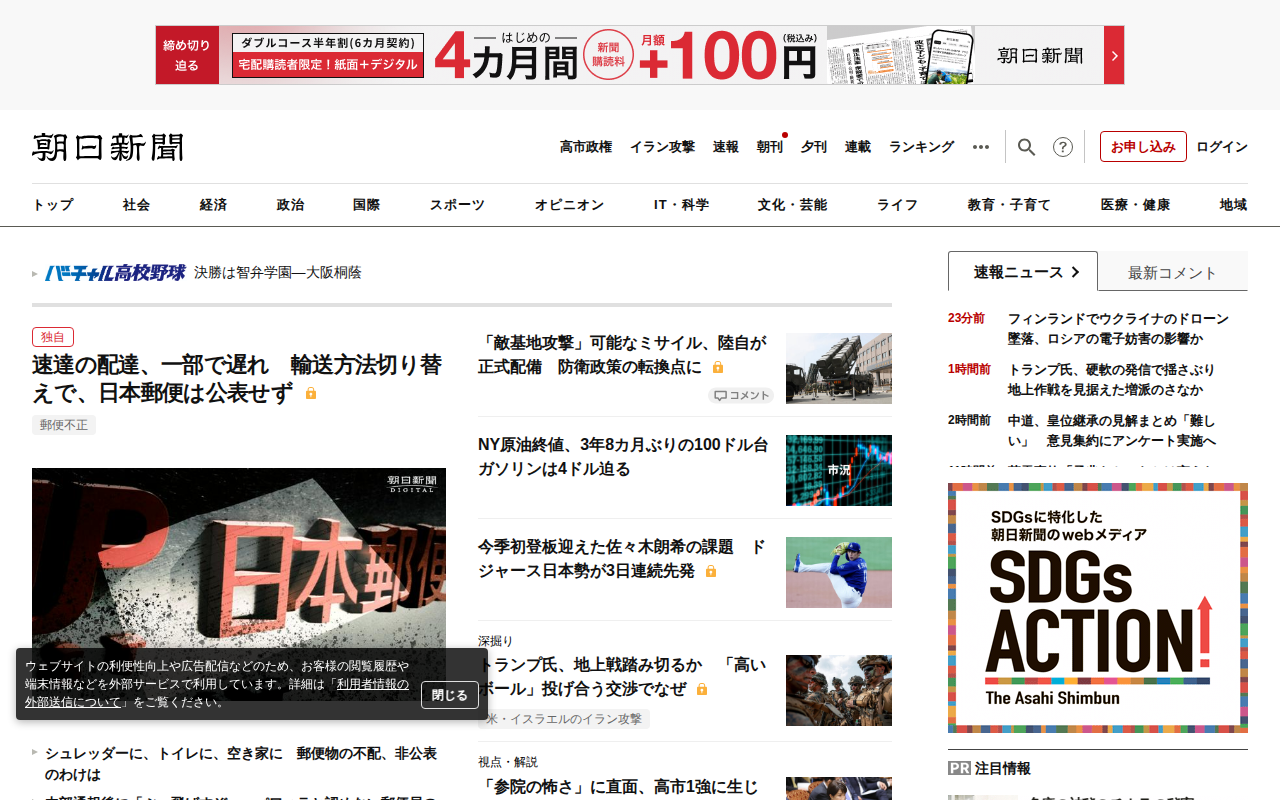Screen dimensions: 1280x800
Task: Open the 経済 section in navigation
Action: click(x=213, y=205)
